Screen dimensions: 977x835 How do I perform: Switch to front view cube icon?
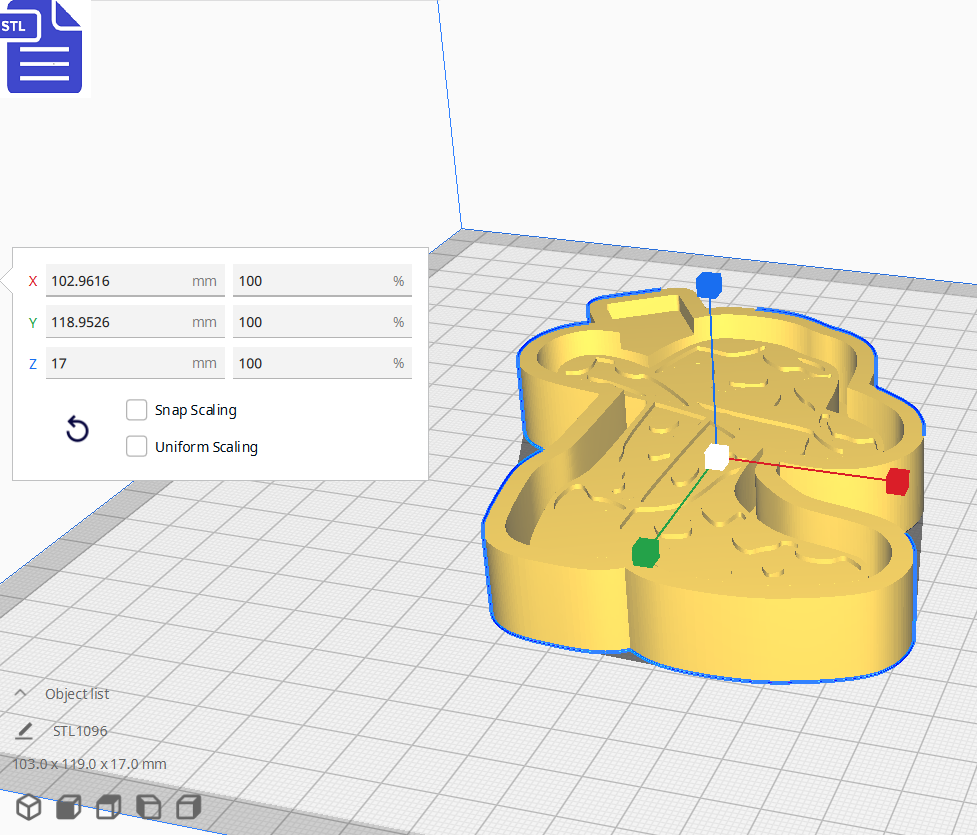tap(68, 807)
